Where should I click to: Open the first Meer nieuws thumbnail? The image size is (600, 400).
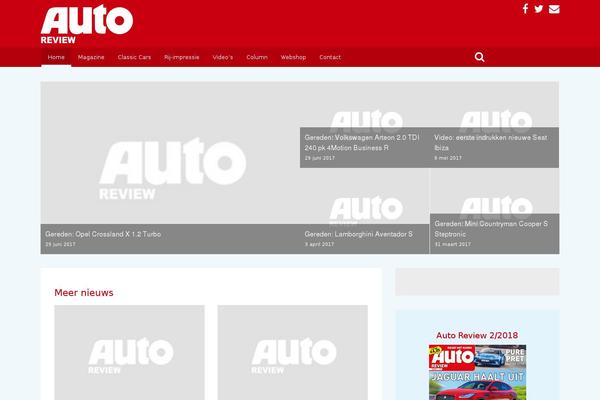129,353
